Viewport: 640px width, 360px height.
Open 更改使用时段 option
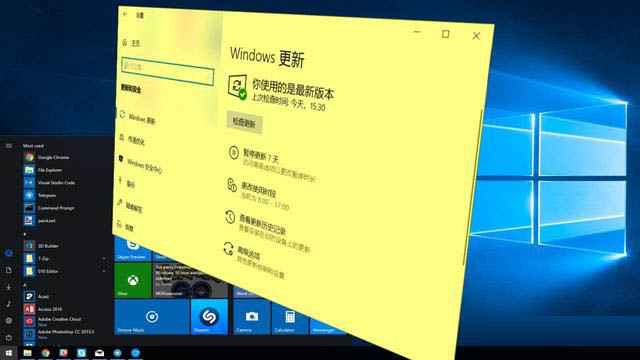(x=259, y=189)
